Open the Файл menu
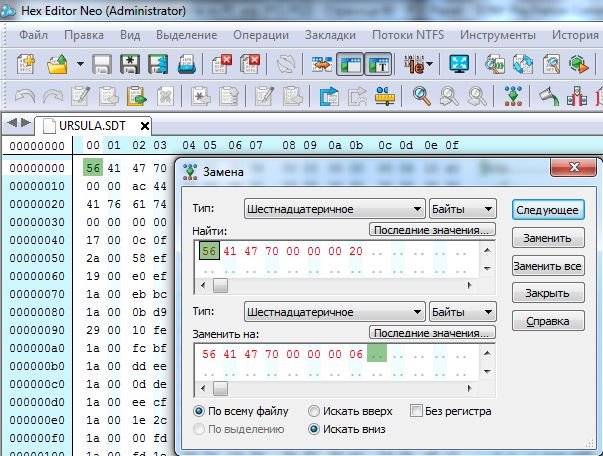603x456 pixels. click(33, 35)
